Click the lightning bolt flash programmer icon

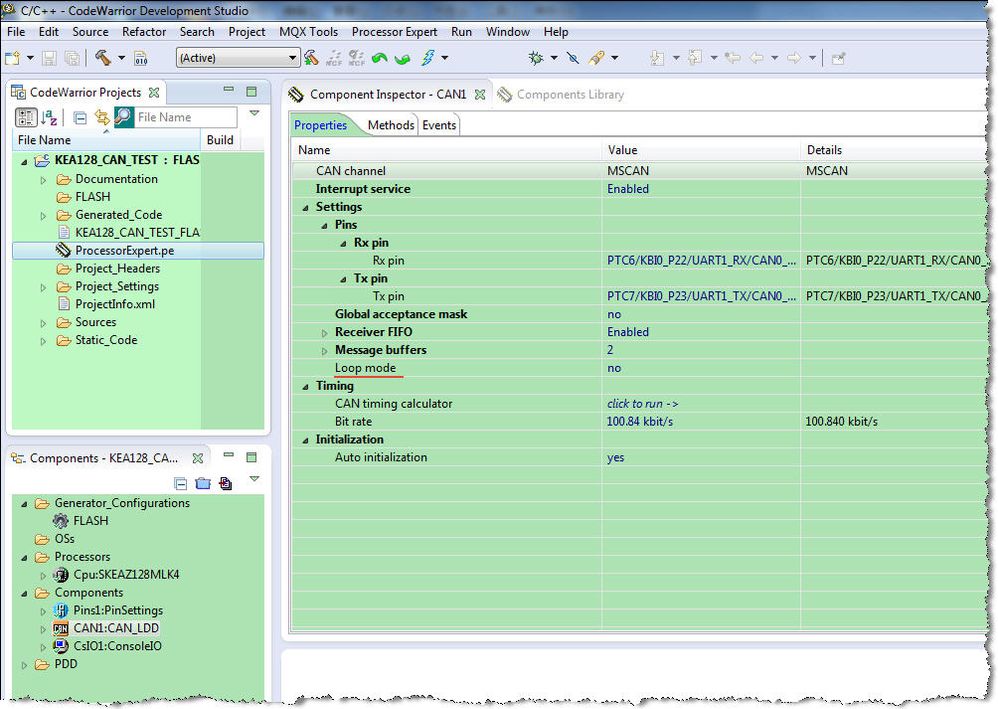(x=426, y=58)
